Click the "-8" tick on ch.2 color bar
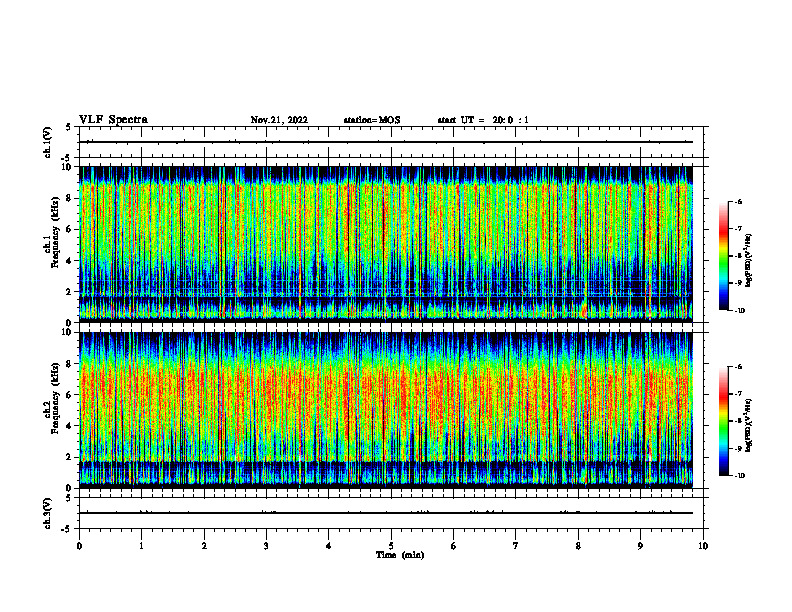Viewport: 792px width, 612px height. click(739, 421)
